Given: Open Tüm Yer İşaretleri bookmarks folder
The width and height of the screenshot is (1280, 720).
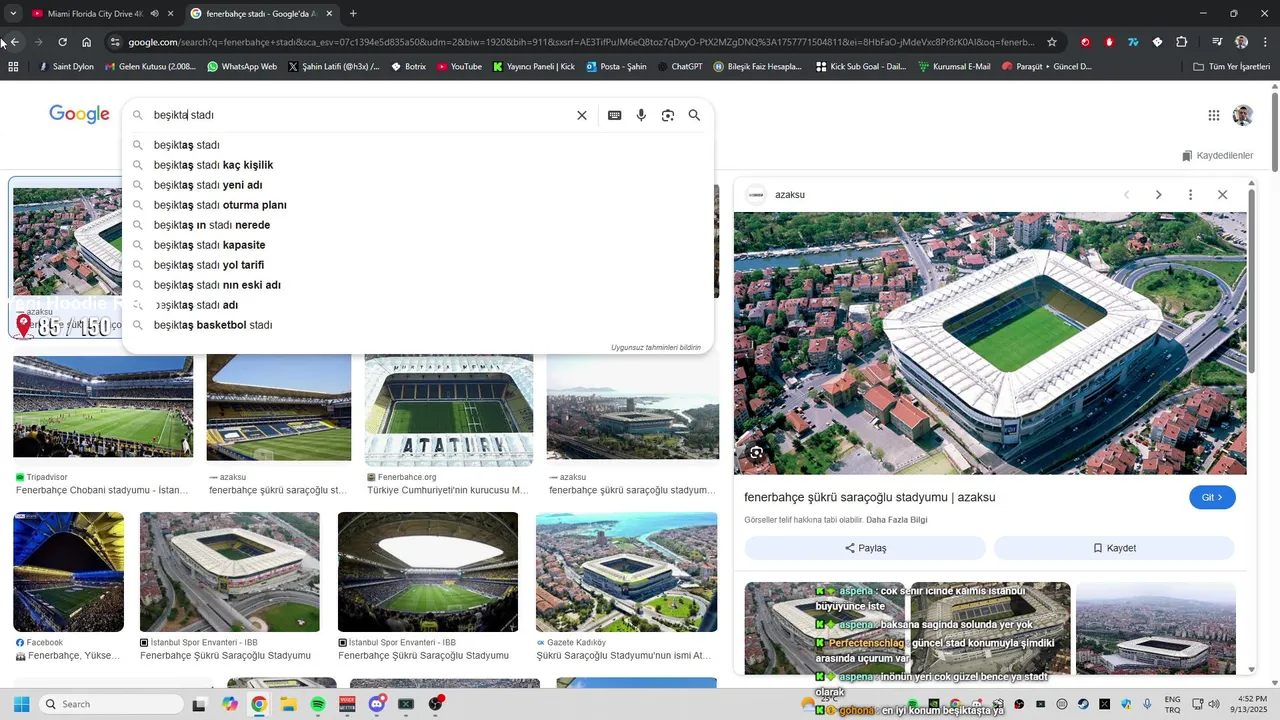Looking at the screenshot, I should point(1231,67).
